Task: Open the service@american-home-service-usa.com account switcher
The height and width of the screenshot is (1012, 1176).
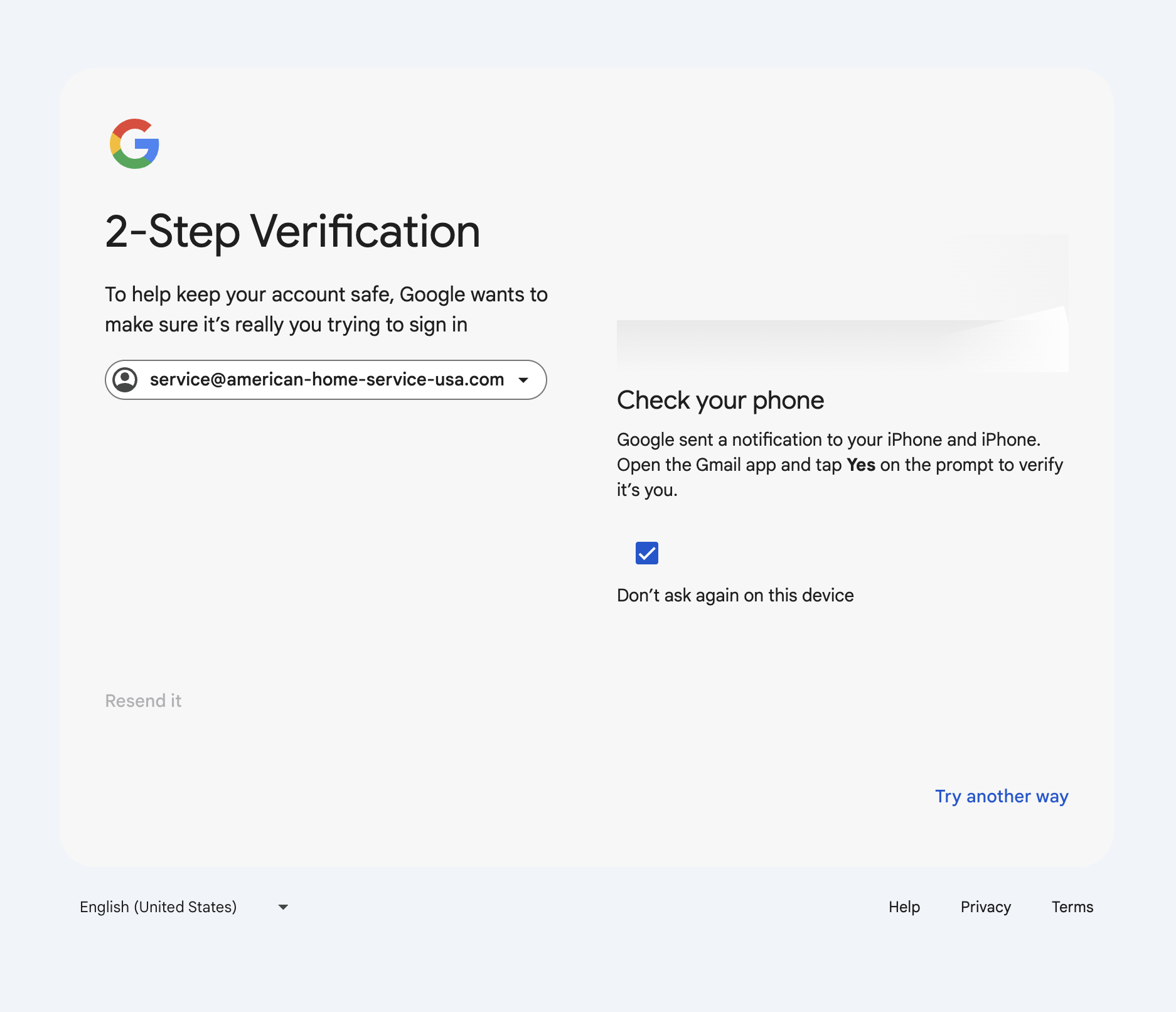Action: coord(326,380)
